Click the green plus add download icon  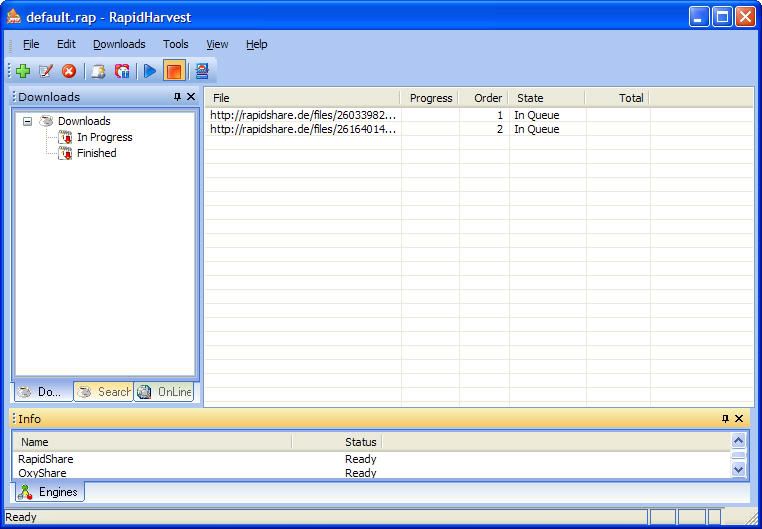pyautogui.click(x=23, y=71)
